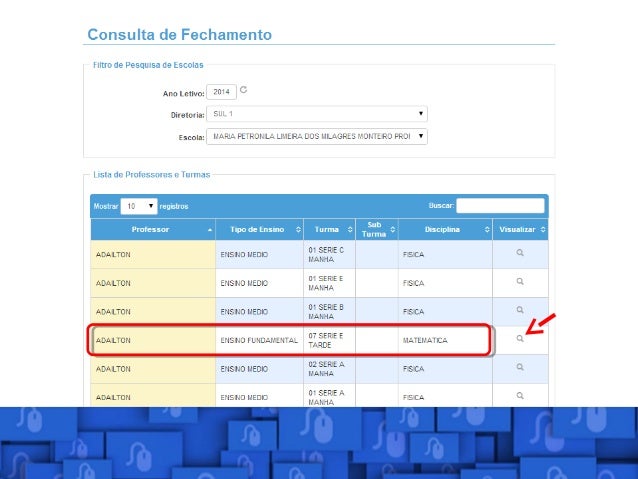Open the Mostrar registros count dropdown

[x=139, y=206]
